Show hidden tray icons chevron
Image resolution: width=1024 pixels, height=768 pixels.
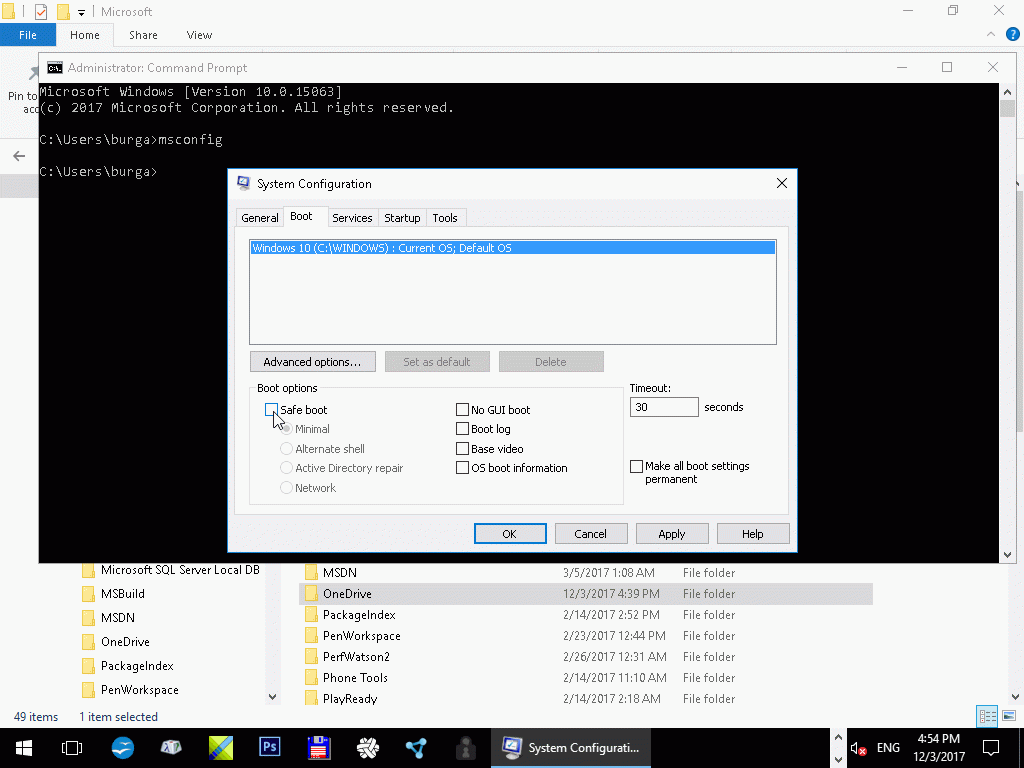click(x=839, y=737)
